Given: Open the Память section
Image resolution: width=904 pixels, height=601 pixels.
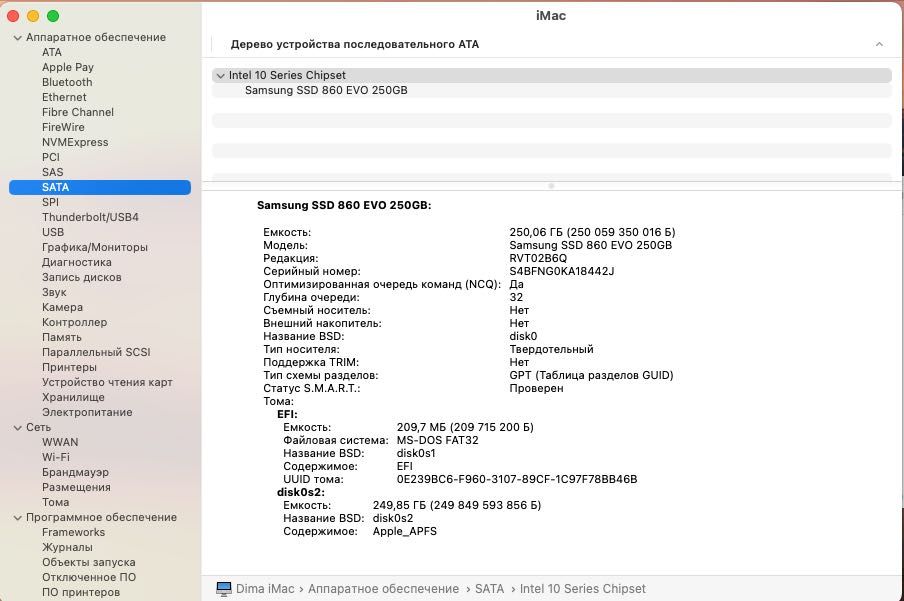Looking at the screenshot, I should (62, 337).
